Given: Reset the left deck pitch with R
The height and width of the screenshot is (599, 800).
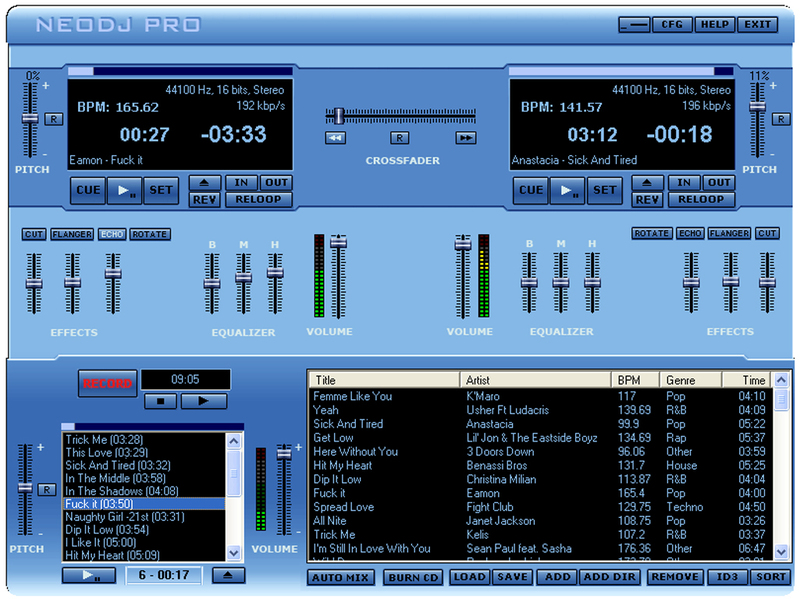Looking at the screenshot, I should point(54,119).
